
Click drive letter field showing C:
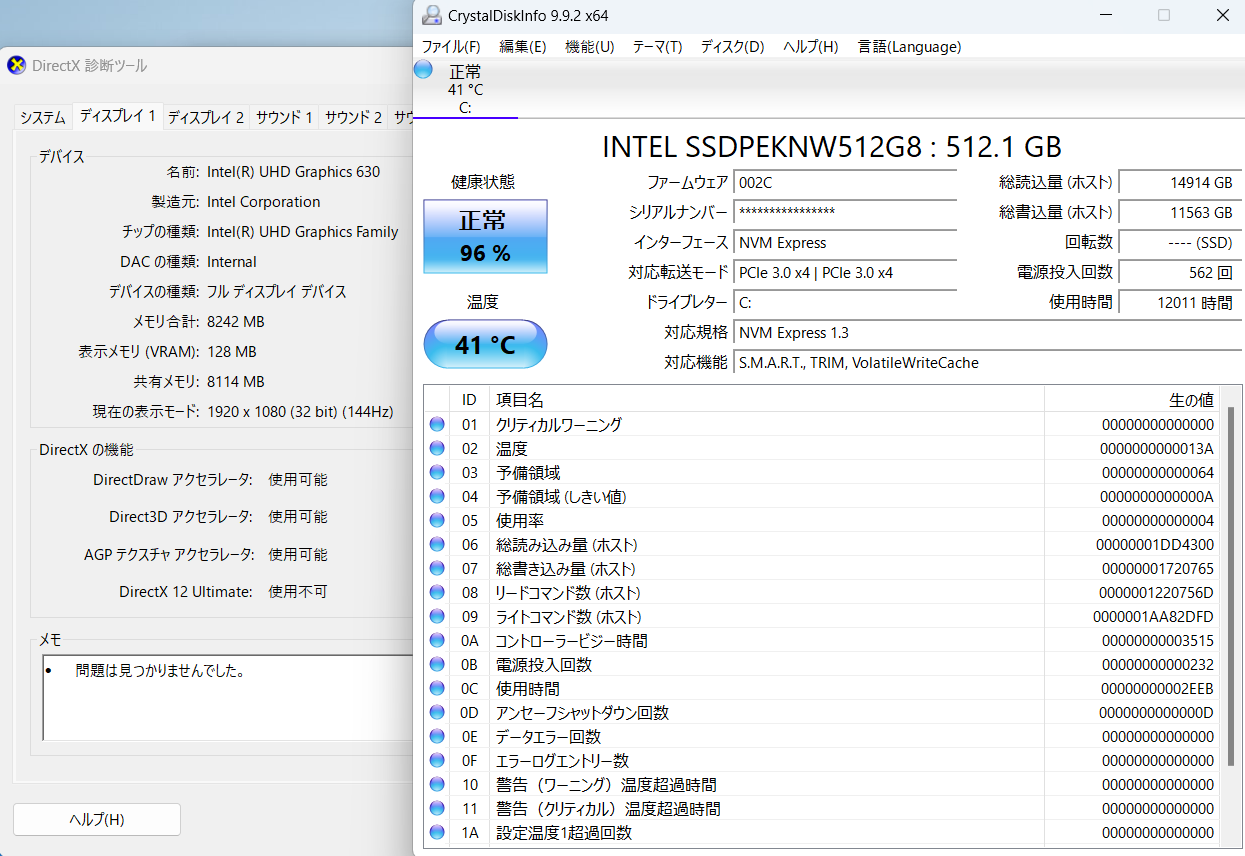pos(845,303)
